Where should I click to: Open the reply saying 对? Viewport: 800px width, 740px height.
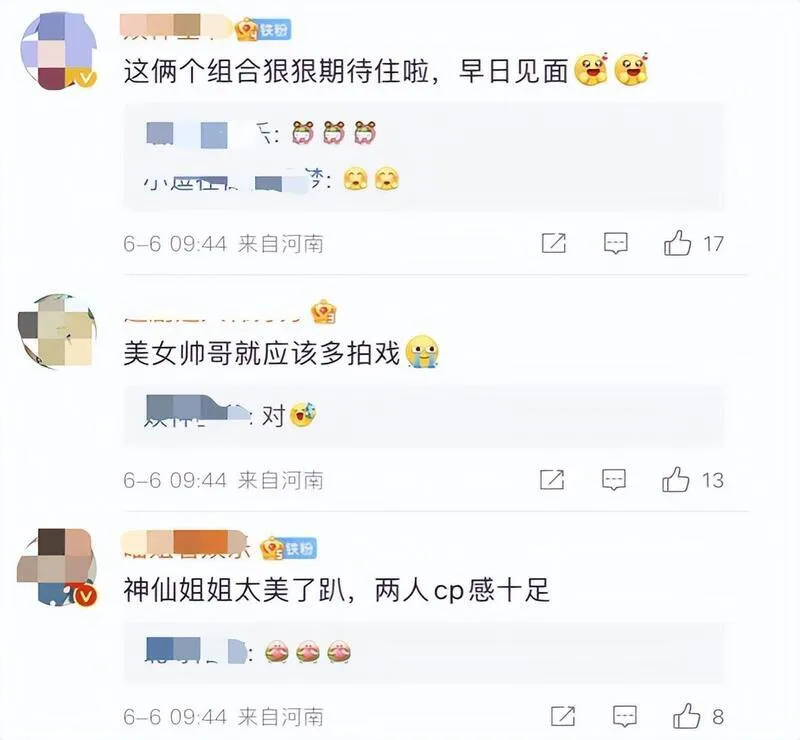pyautogui.click(x=231, y=415)
